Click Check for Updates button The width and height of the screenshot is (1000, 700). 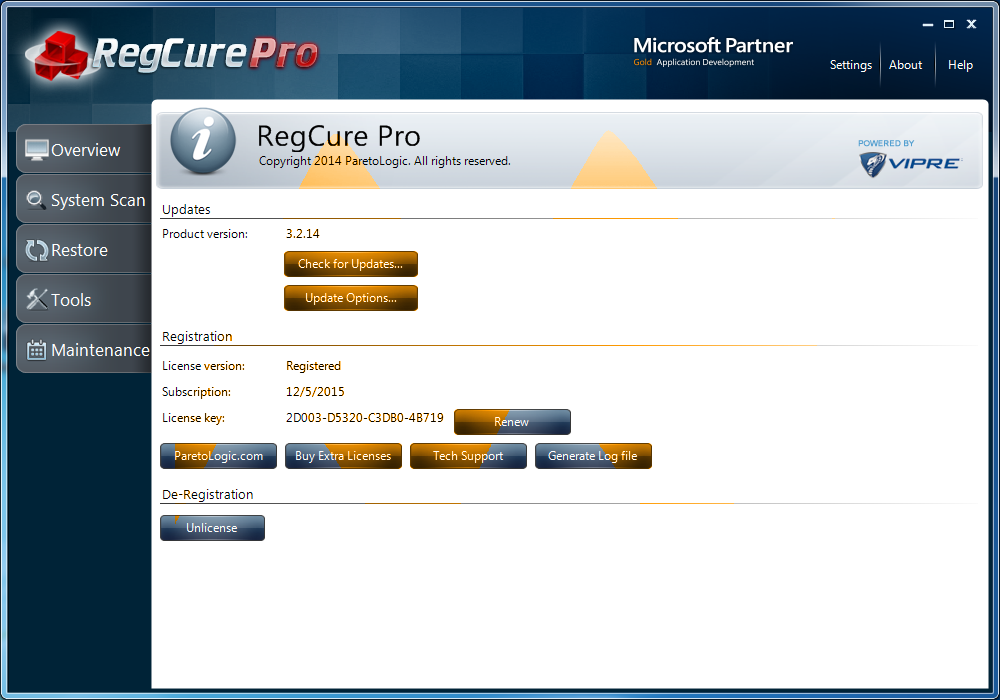351,264
